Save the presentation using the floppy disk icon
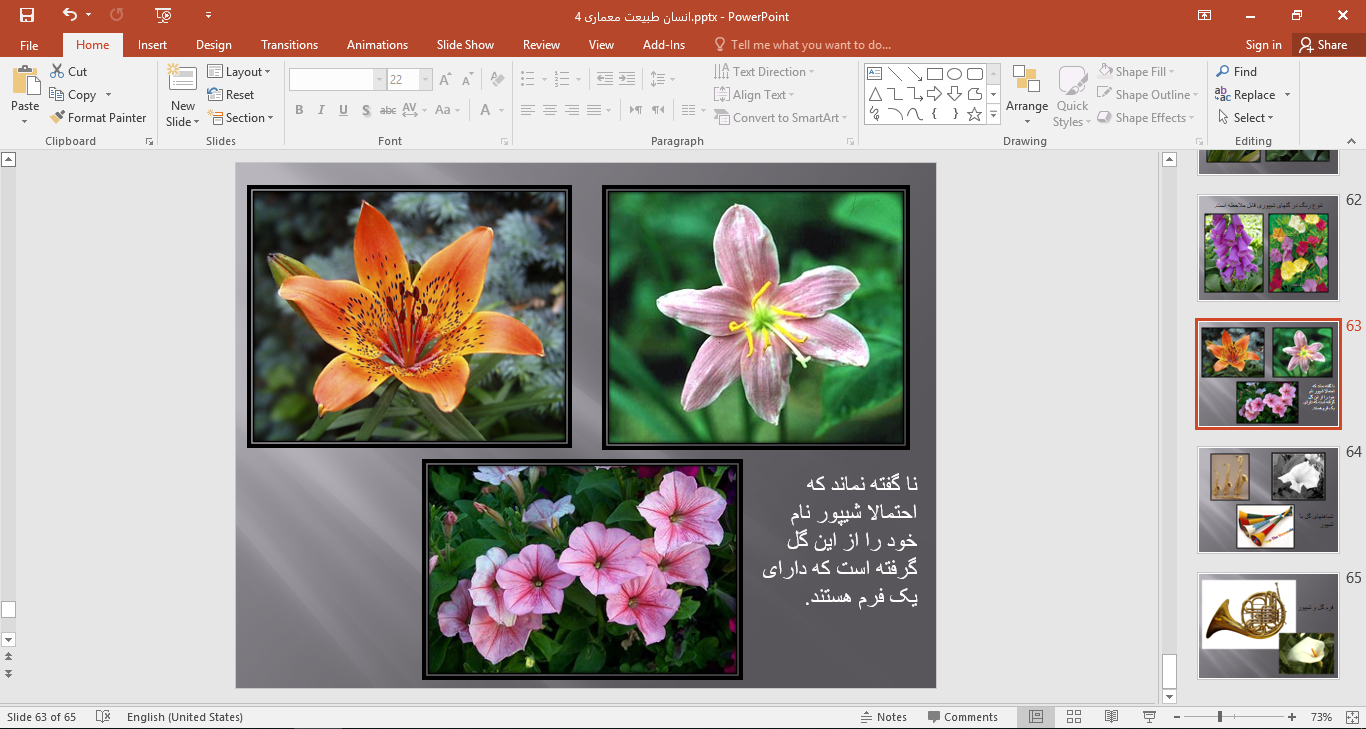The image size is (1366, 729). click(x=27, y=15)
